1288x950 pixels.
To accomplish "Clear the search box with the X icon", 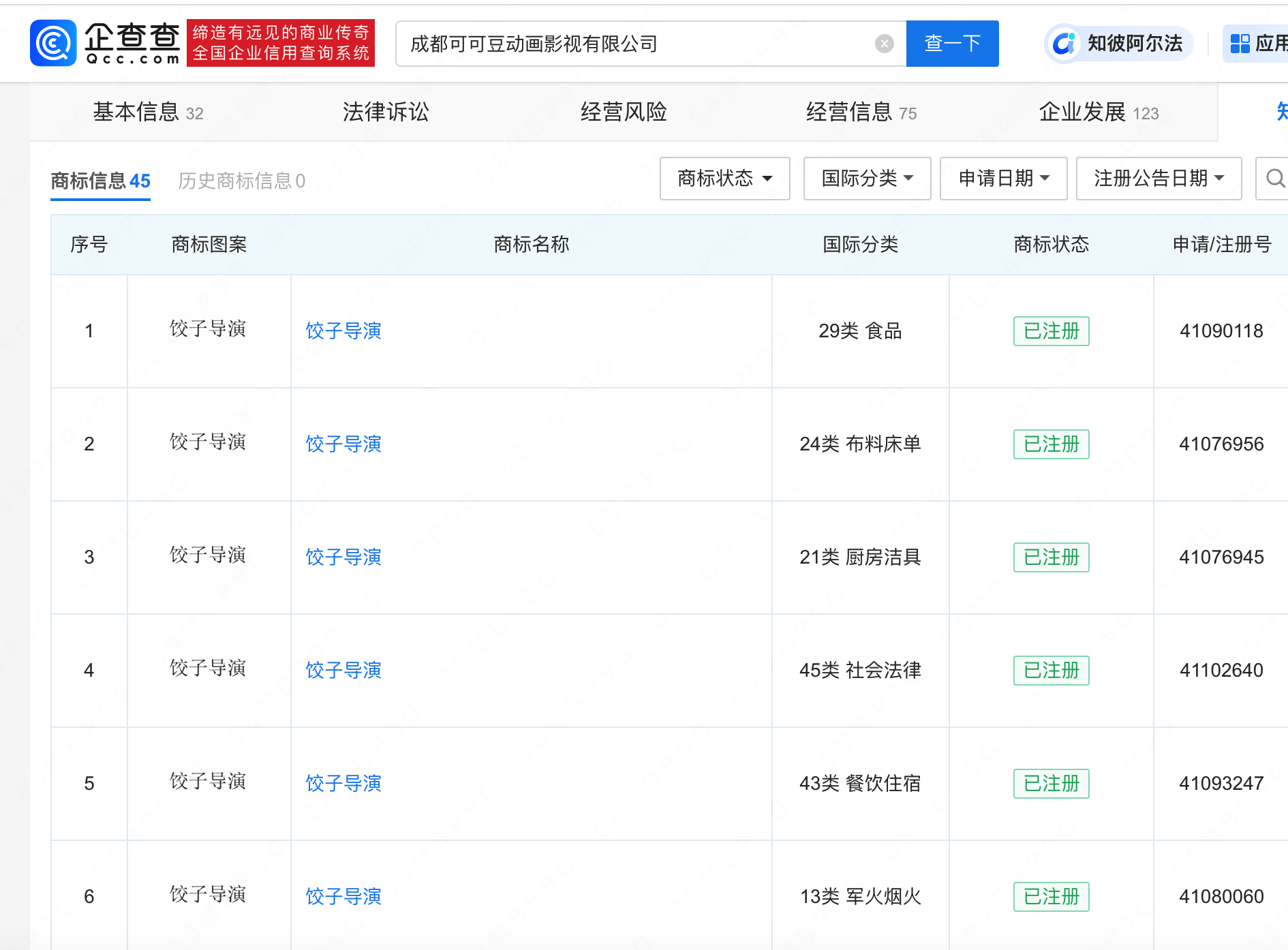I will pyautogui.click(x=884, y=44).
